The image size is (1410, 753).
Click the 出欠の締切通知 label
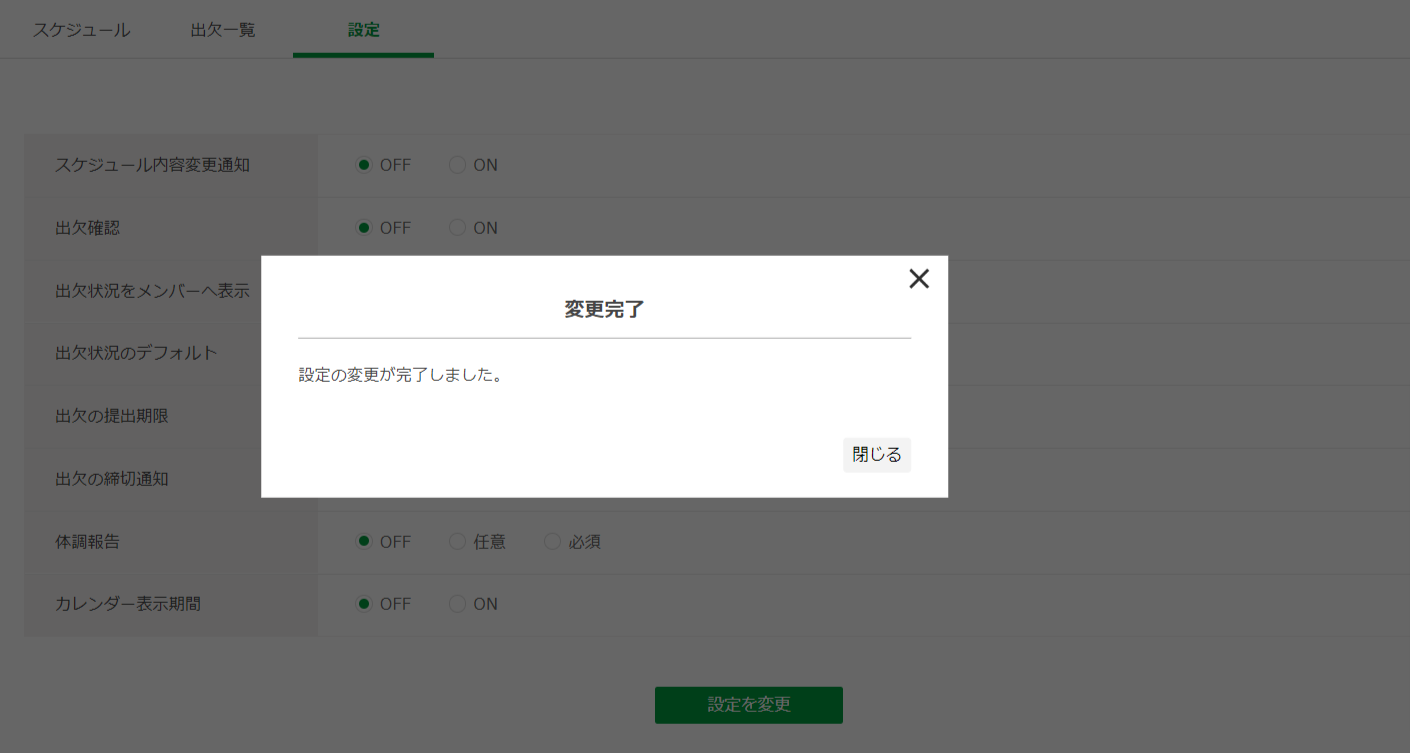pyautogui.click(x=112, y=479)
